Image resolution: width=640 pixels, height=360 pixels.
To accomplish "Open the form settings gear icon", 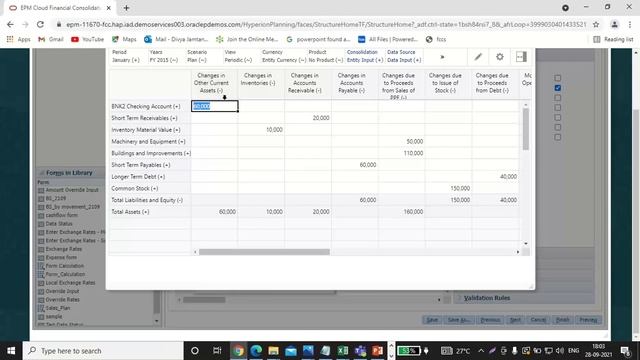I will (x=500, y=57).
